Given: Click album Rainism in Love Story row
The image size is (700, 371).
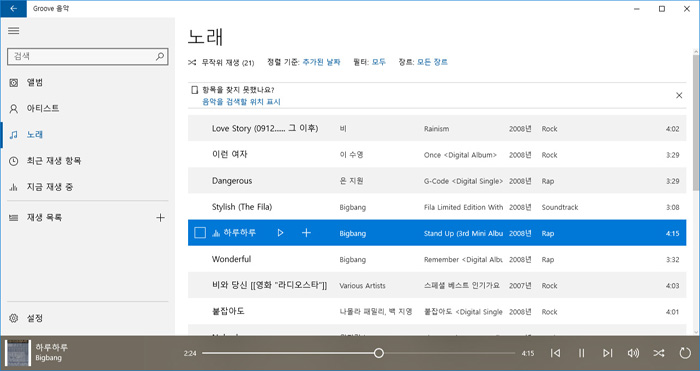Looking at the screenshot, I should pyautogui.click(x=437, y=129).
